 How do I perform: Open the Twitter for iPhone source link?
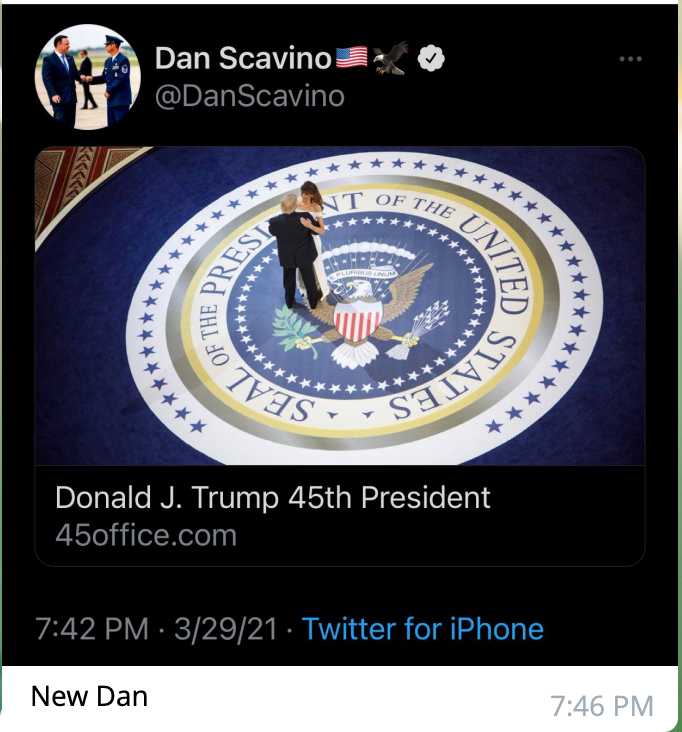coord(423,629)
